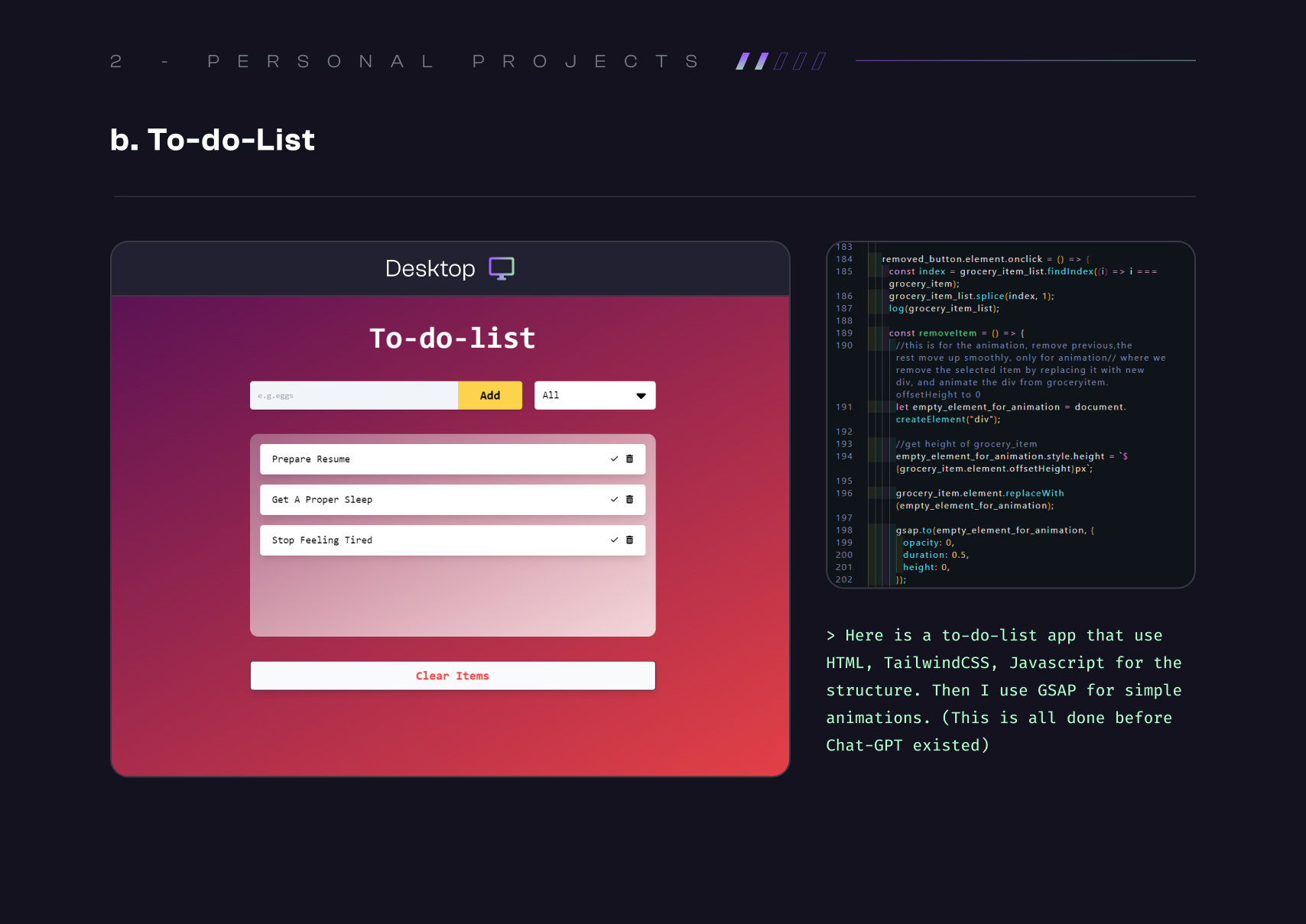Click the Clear Items button

(x=453, y=676)
